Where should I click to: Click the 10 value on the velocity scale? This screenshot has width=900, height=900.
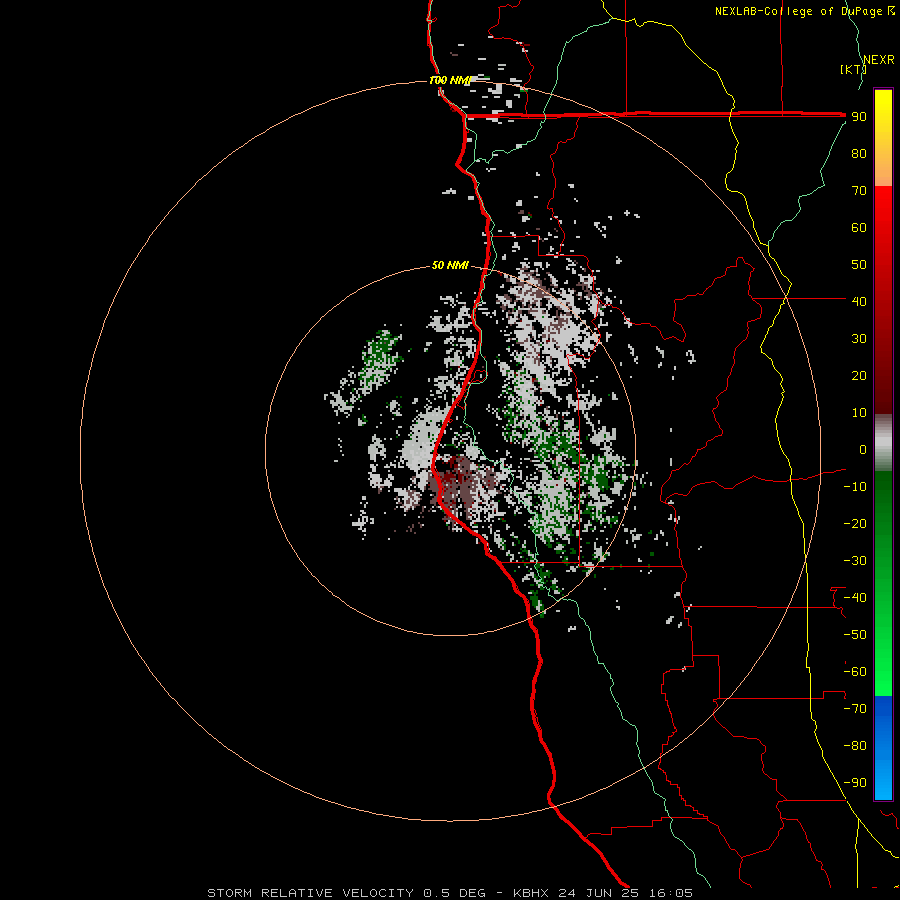tap(859, 413)
